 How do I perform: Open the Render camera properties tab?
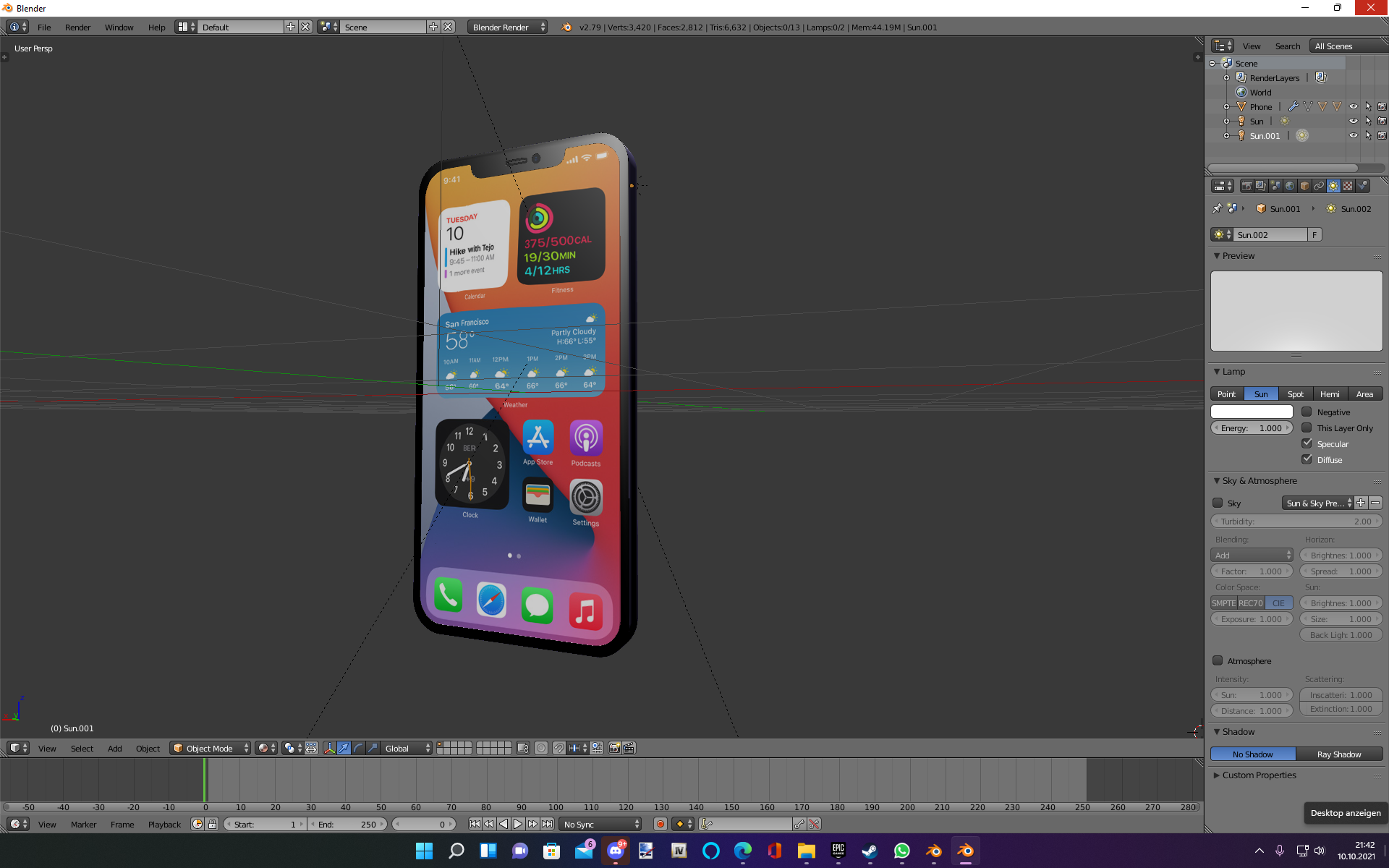(1246, 186)
